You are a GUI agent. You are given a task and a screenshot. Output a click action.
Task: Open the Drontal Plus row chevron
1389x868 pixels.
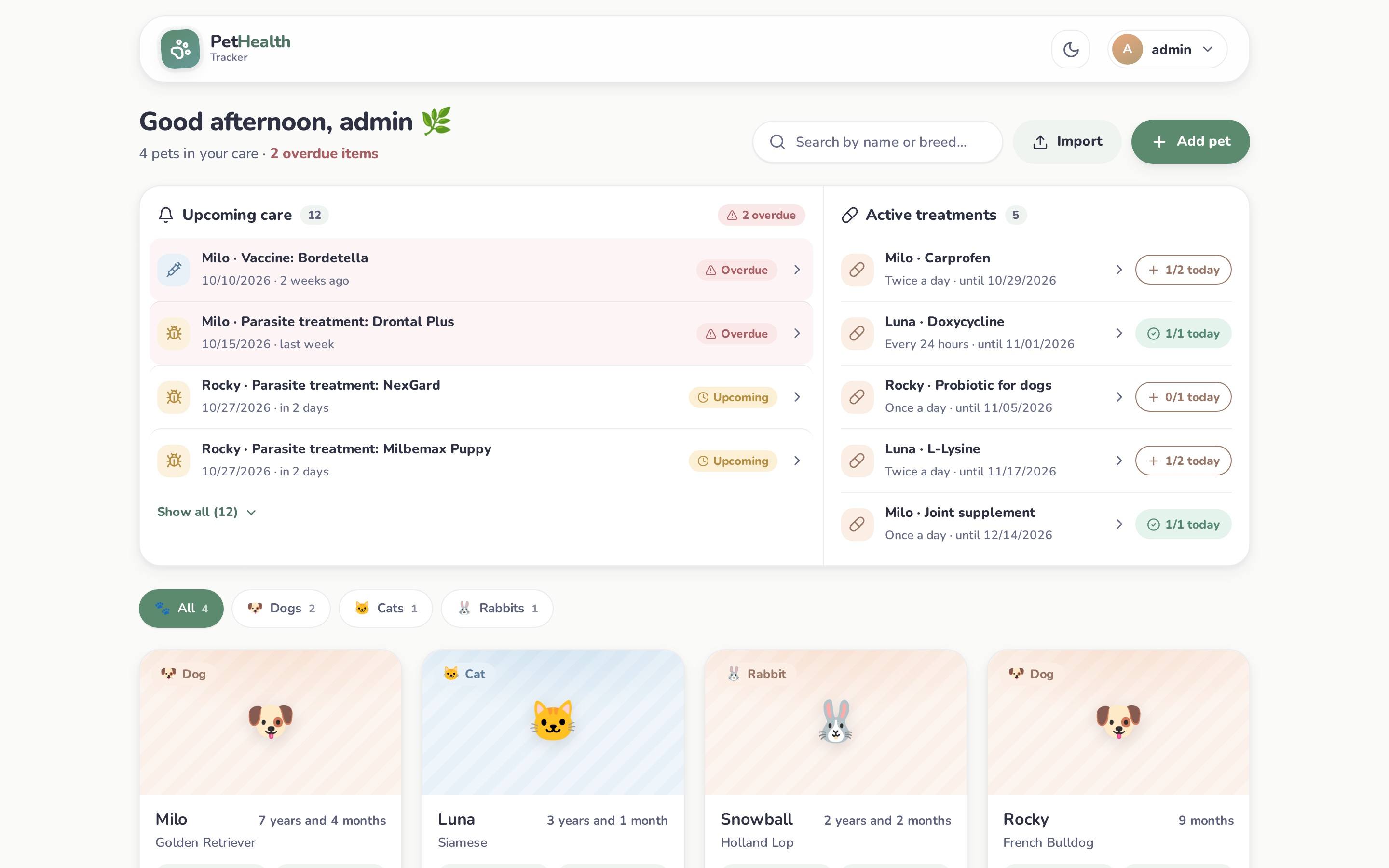coord(797,334)
